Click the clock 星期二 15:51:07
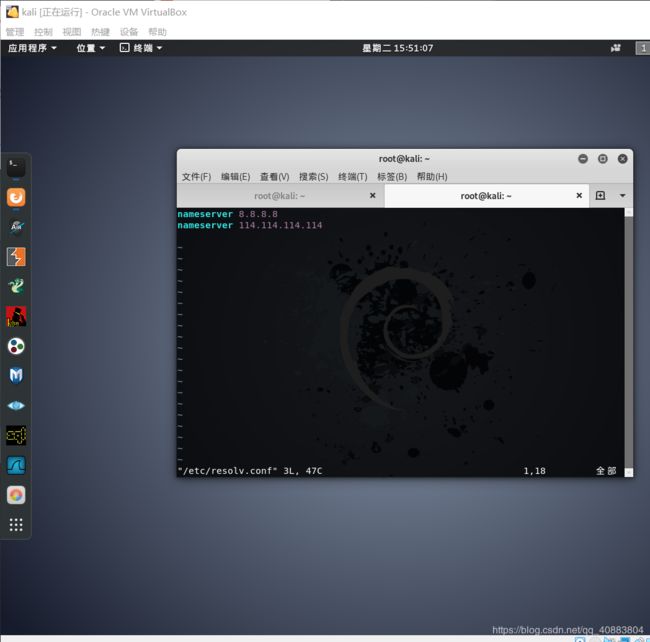The width and height of the screenshot is (650, 642). (x=398, y=48)
